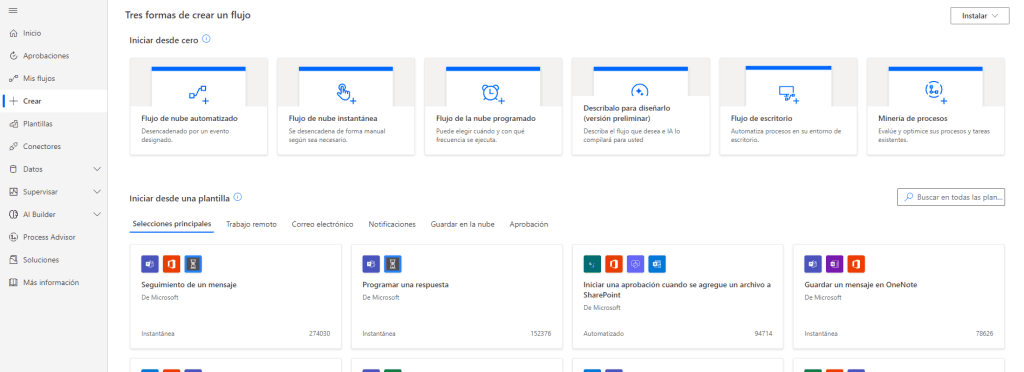
Task: Open the Programar una respuesta template
Action: tap(456, 297)
